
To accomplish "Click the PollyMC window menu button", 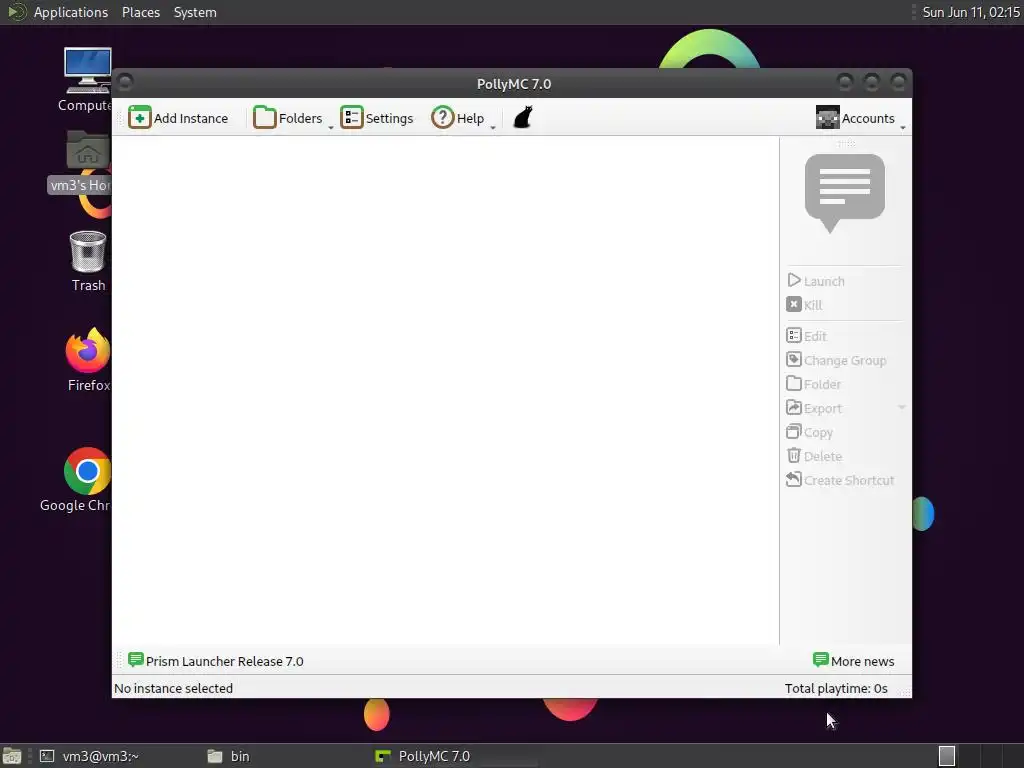I will (x=125, y=82).
